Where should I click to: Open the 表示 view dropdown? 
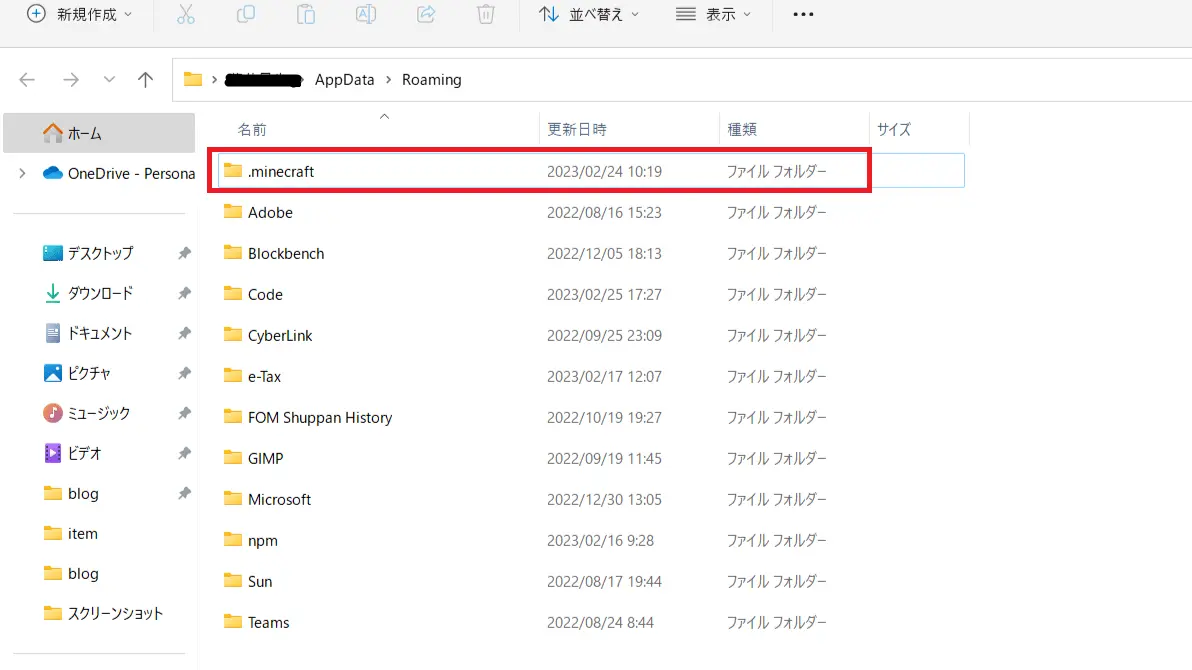coord(713,14)
